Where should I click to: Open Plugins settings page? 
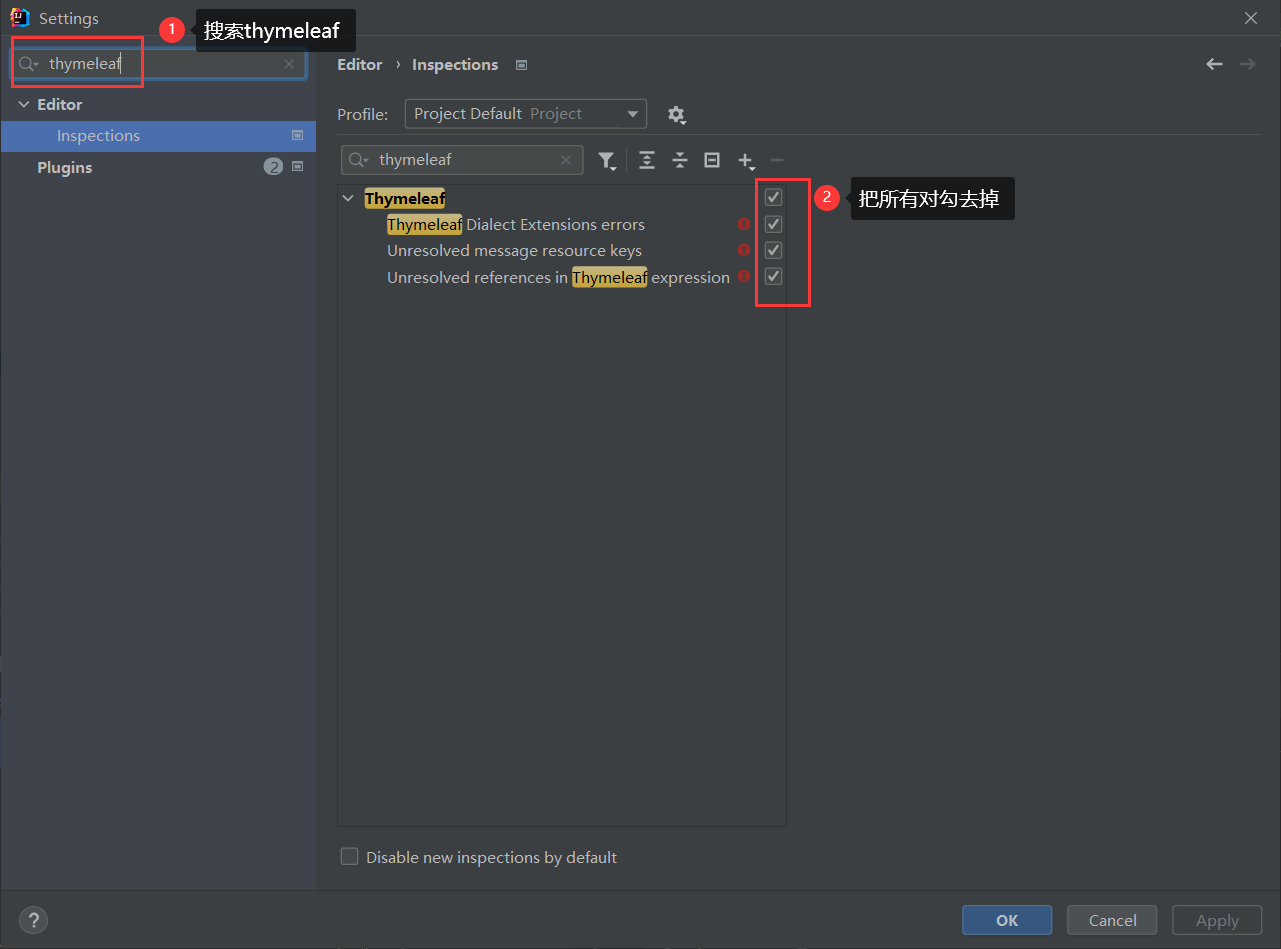click(158, 168)
